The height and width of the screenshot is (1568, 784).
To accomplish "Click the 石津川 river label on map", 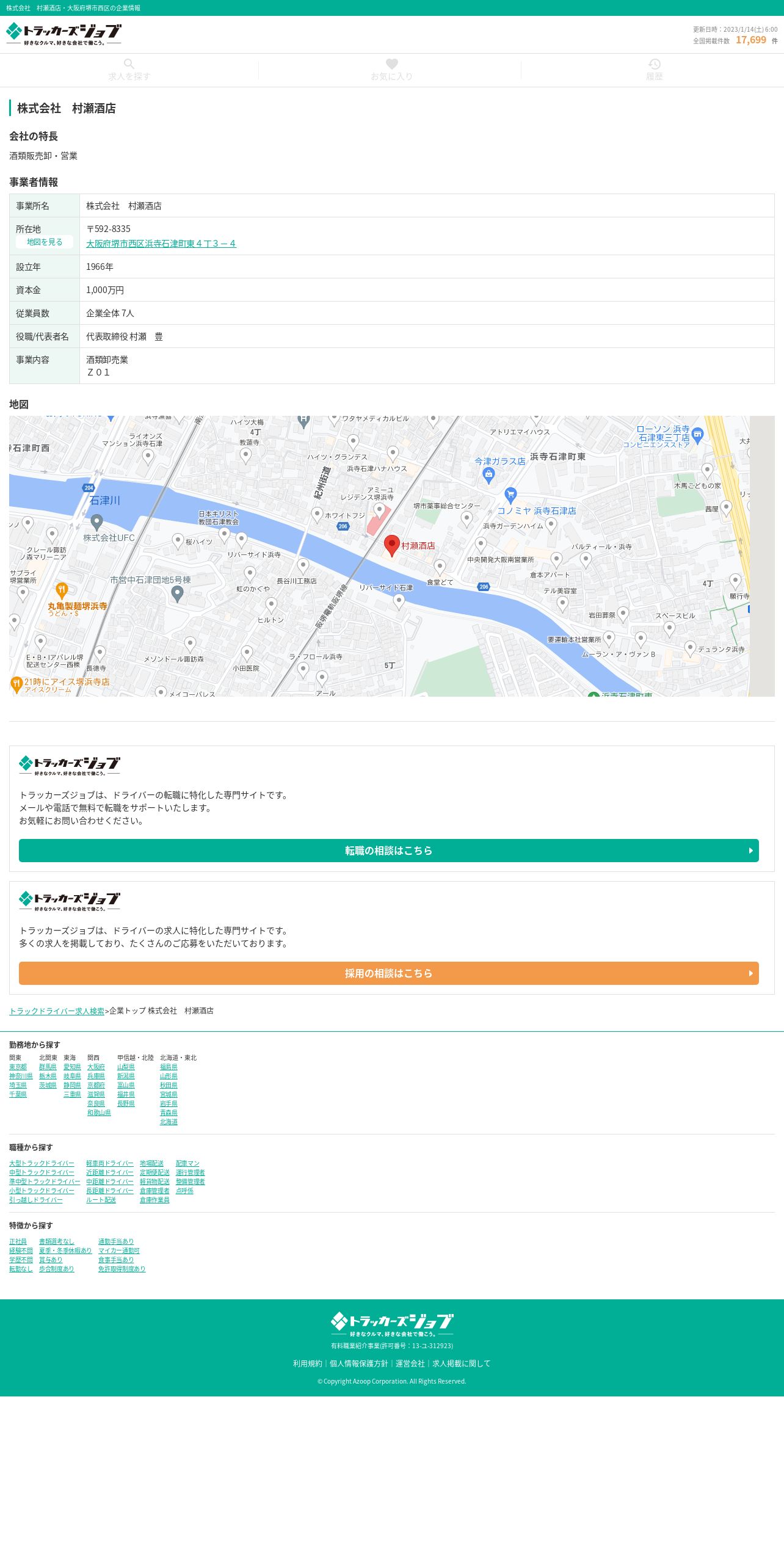I will click(x=105, y=501).
